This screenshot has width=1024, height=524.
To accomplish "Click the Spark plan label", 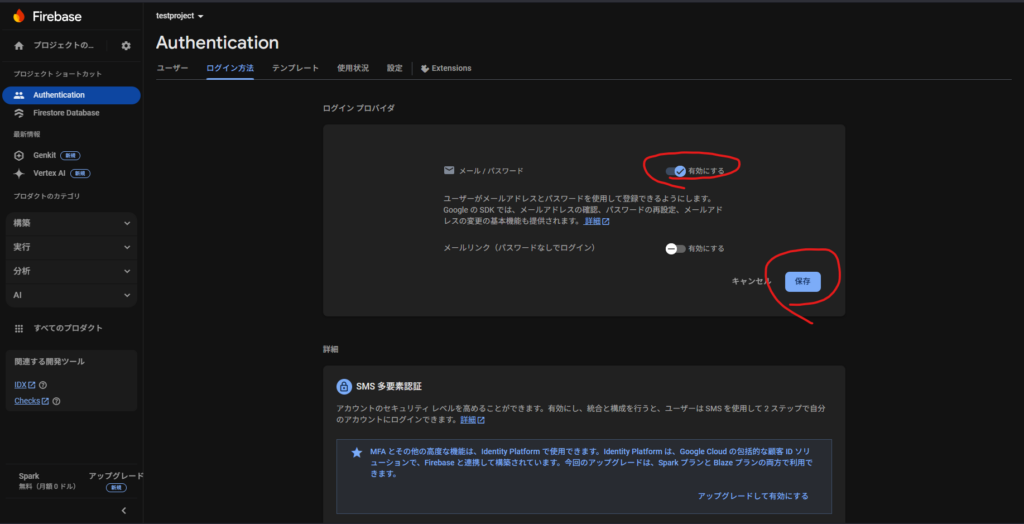I will tap(29, 476).
